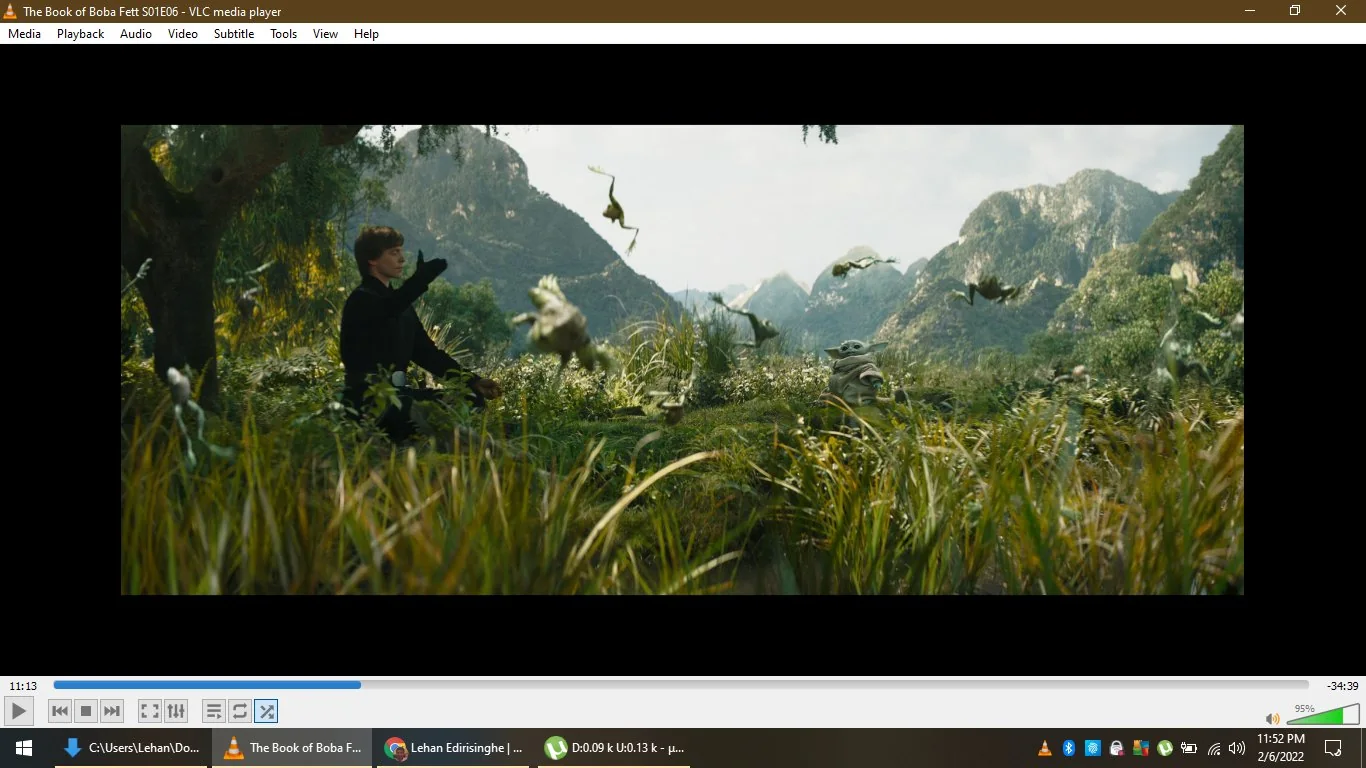Click the padlock tray icon
The width and height of the screenshot is (1366, 768).
(x=1117, y=748)
